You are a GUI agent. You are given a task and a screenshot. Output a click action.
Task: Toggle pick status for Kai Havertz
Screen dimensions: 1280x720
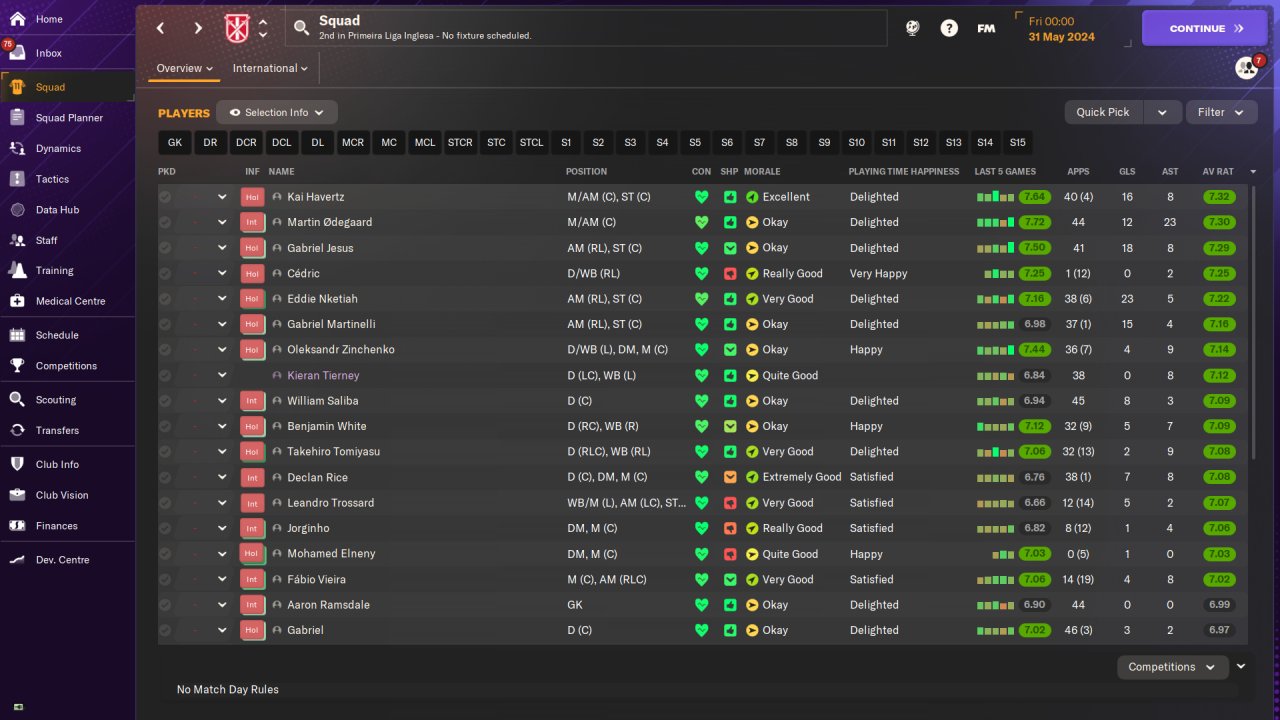point(165,197)
